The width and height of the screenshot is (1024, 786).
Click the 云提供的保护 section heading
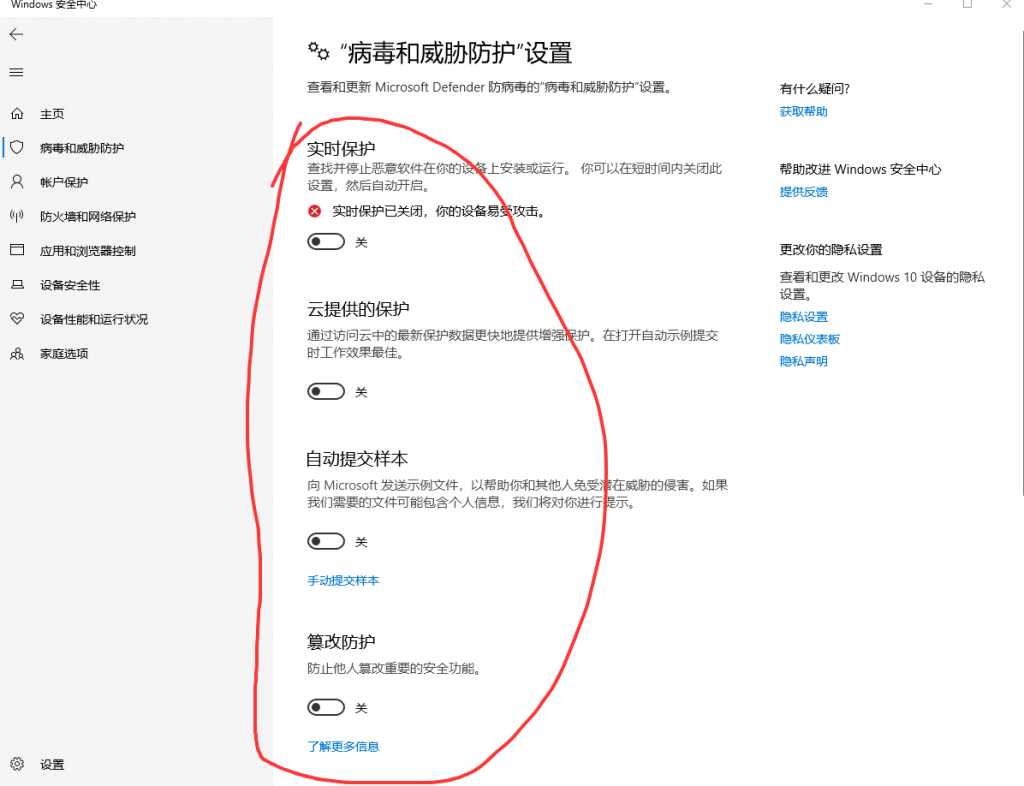pyautogui.click(x=358, y=309)
